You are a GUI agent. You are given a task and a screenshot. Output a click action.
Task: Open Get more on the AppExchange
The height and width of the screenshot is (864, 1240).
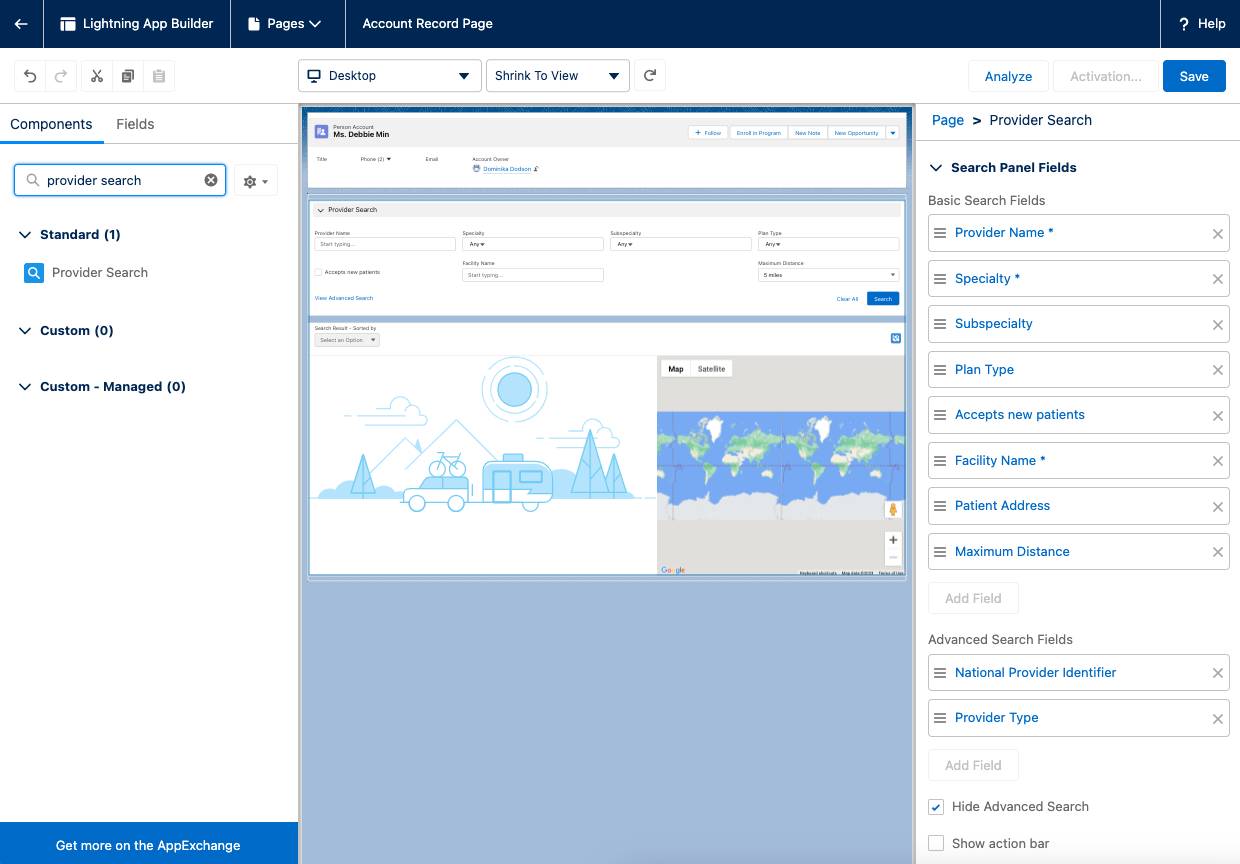[148, 845]
